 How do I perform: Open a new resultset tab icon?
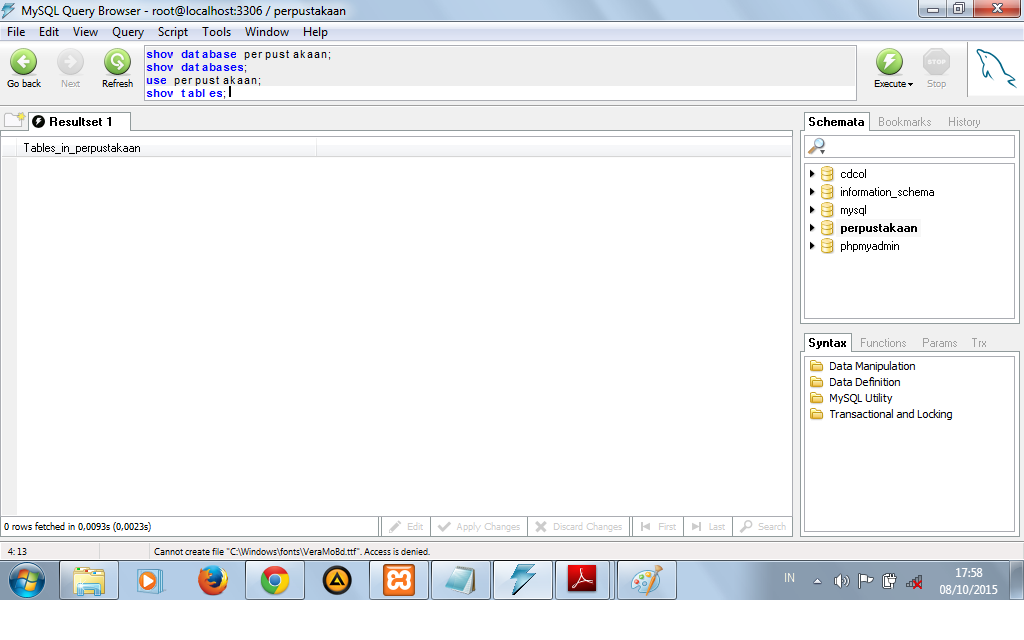[x=14, y=120]
